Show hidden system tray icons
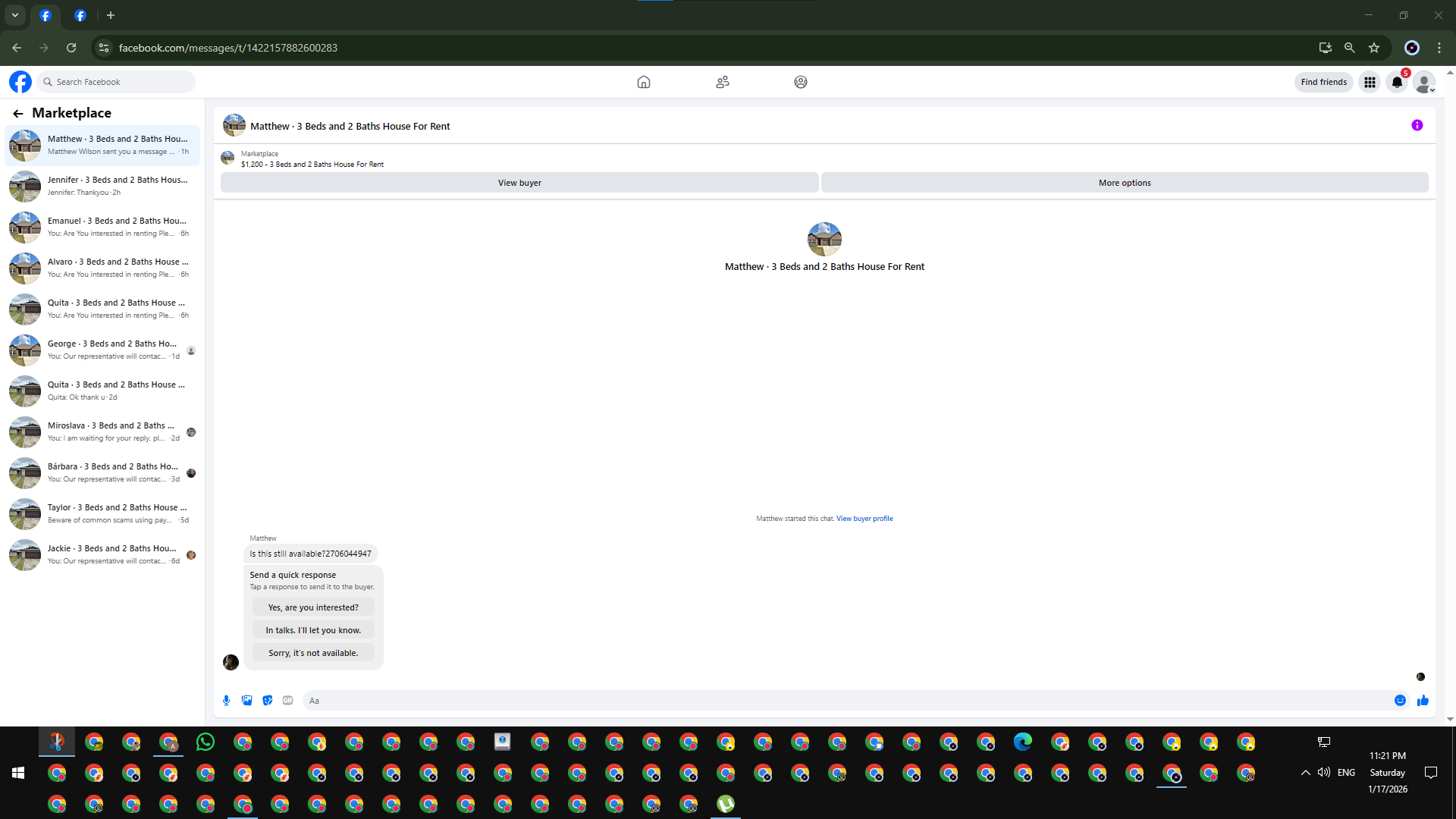 [x=1305, y=773]
